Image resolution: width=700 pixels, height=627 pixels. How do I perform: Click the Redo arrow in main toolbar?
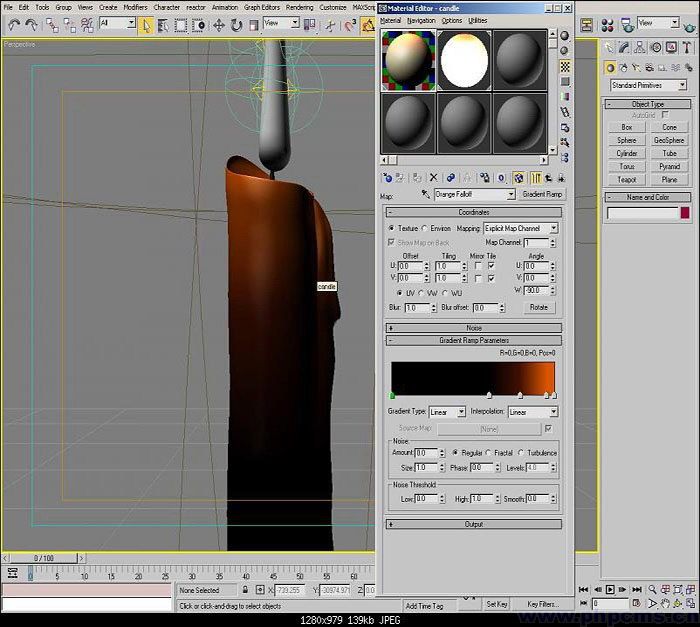coord(31,25)
